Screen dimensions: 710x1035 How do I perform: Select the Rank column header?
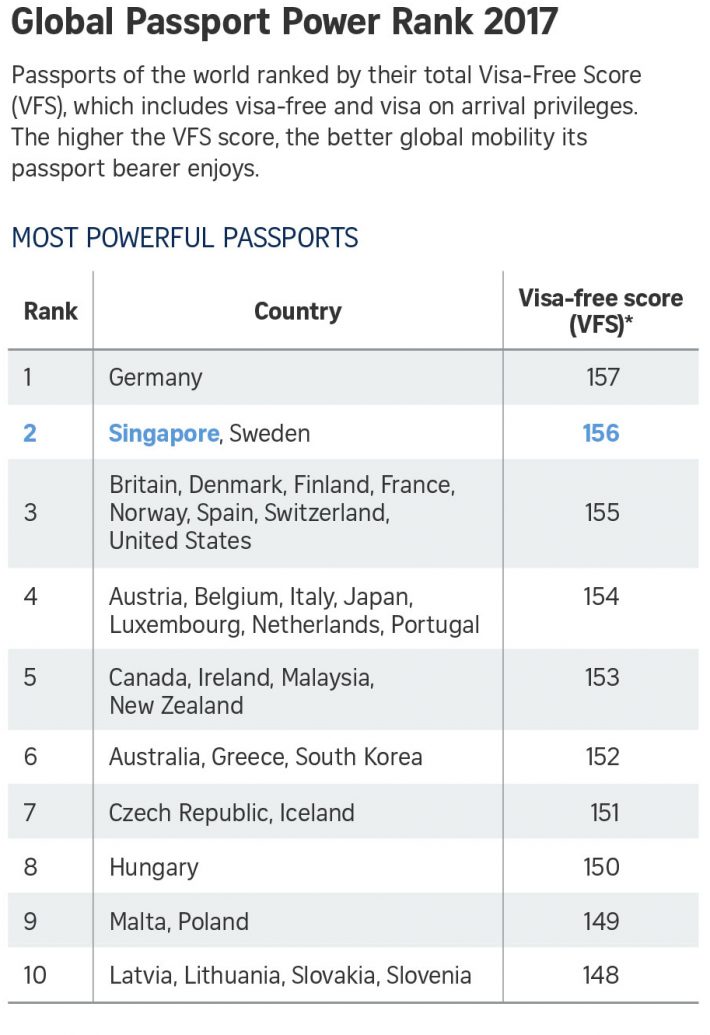[50, 311]
